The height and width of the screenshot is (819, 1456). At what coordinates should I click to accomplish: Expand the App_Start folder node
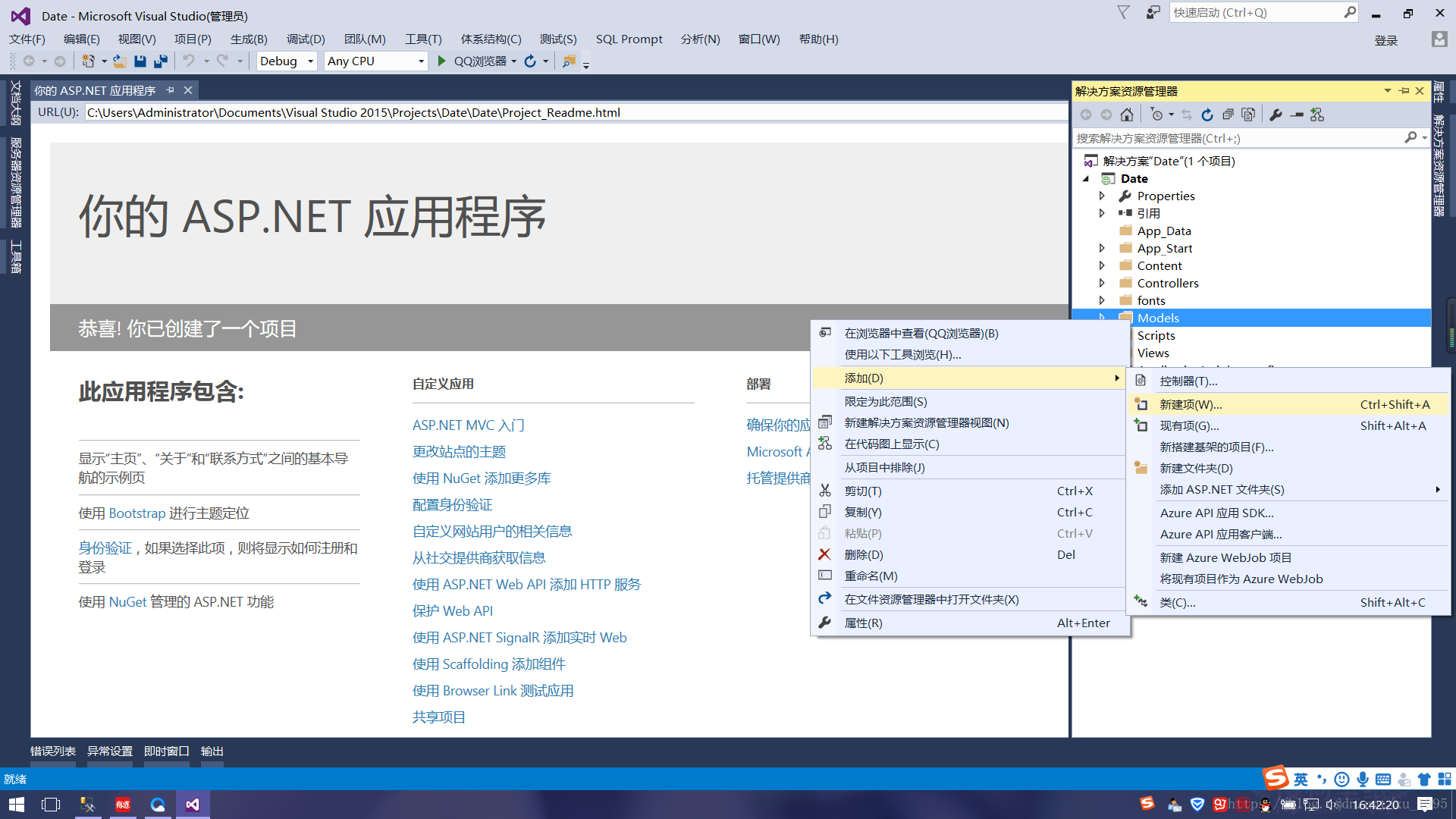coord(1102,248)
